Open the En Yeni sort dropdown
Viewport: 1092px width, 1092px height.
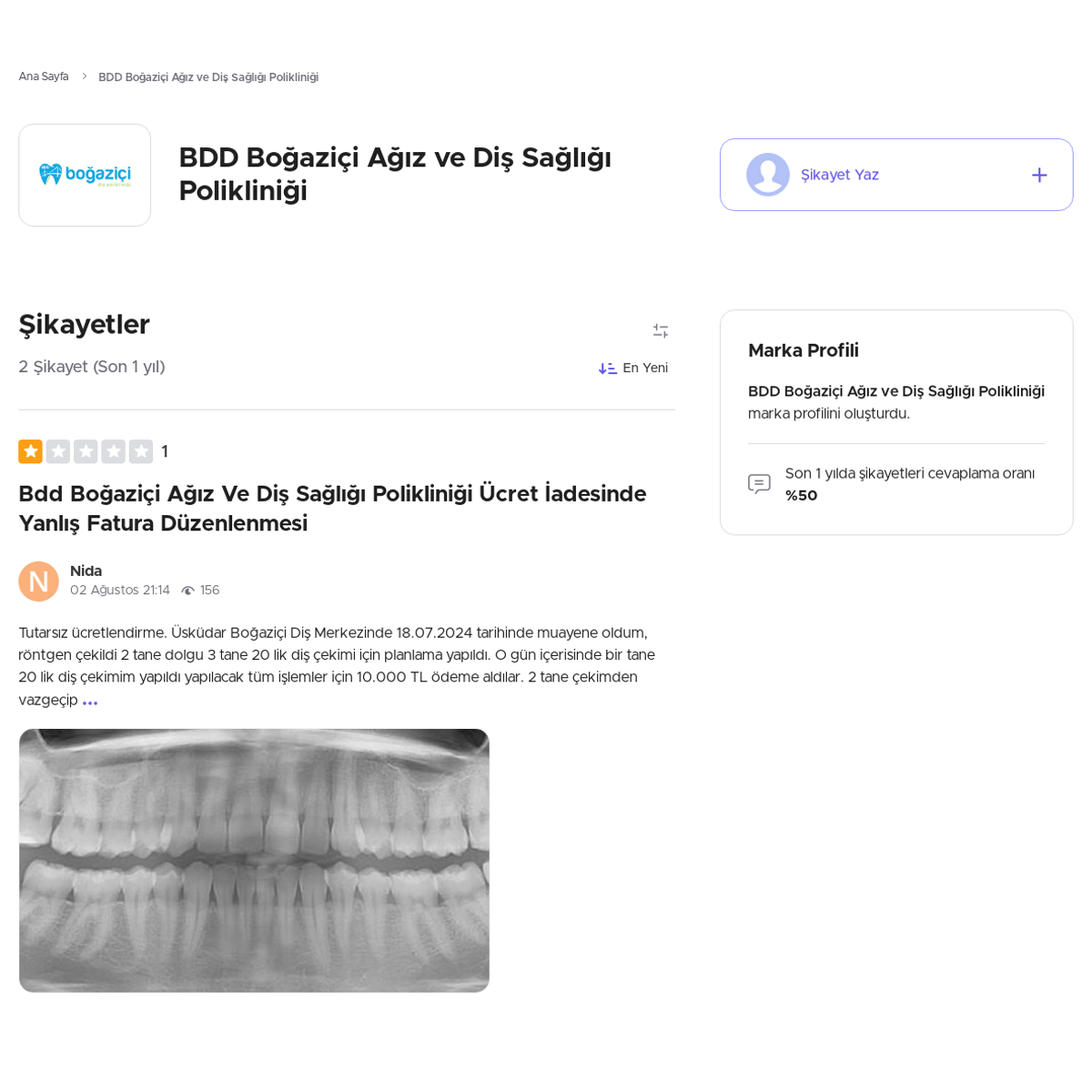(633, 368)
